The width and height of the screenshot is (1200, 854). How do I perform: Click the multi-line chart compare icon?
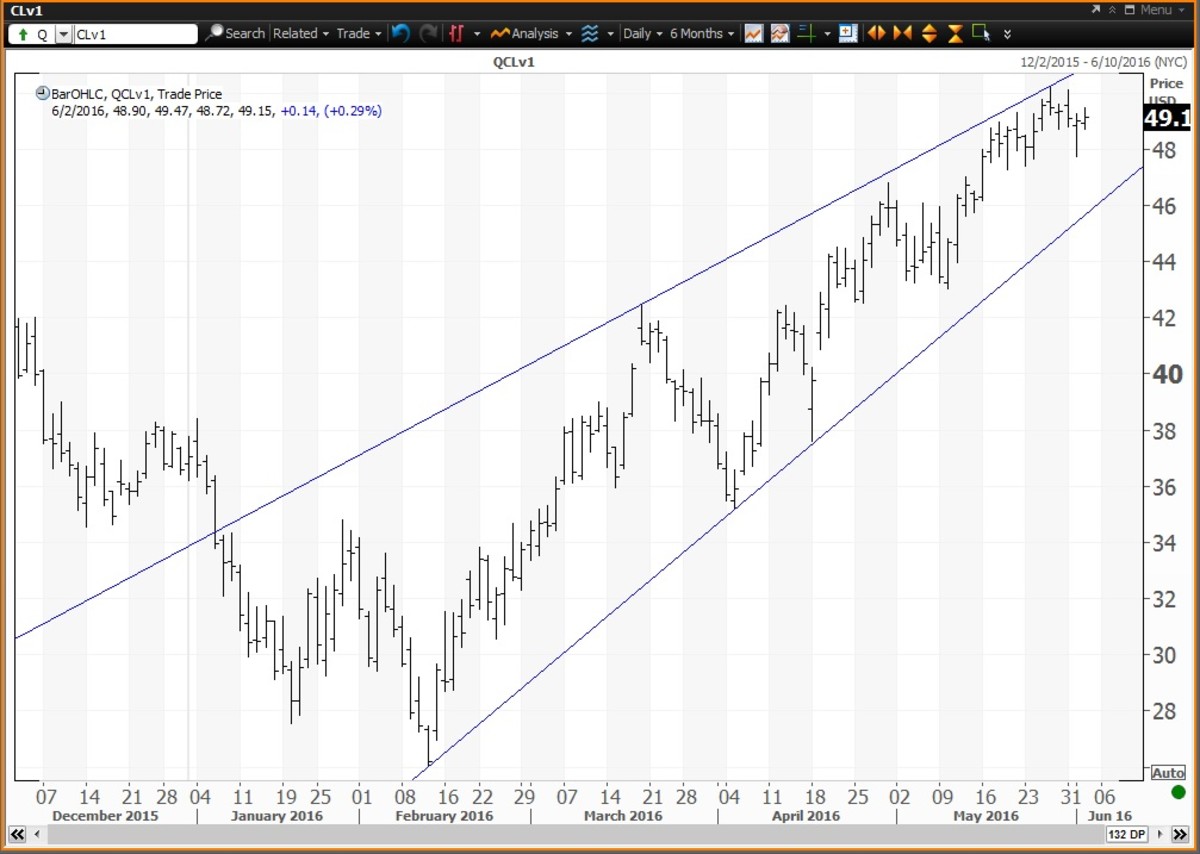point(779,33)
